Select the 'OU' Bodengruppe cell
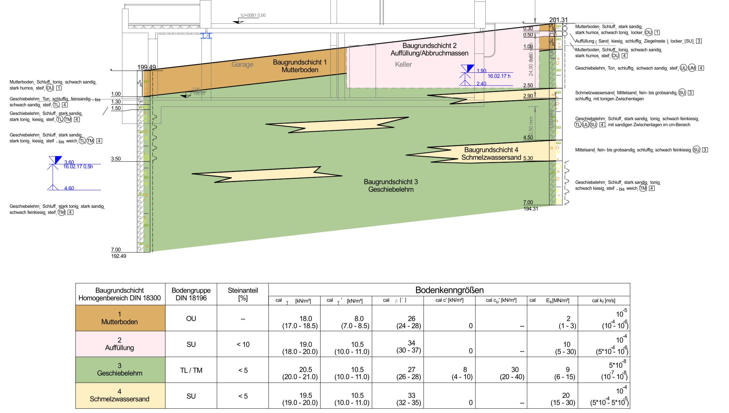 point(191,319)
